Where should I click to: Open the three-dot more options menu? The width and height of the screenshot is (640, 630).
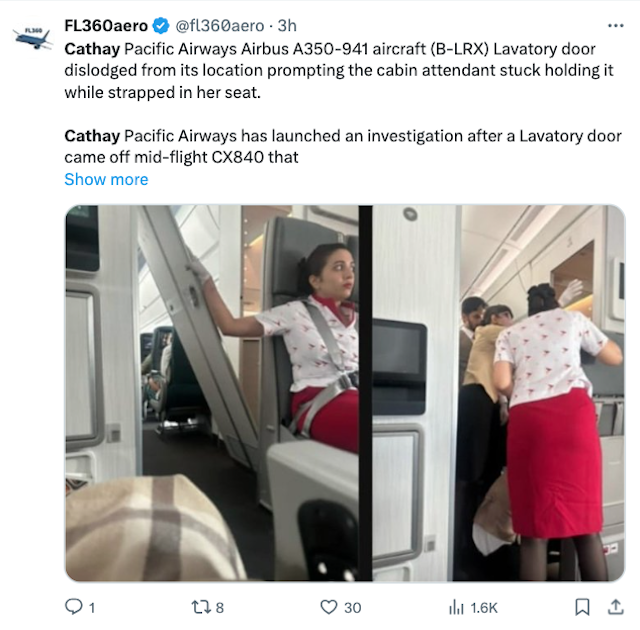click(616, 26)
